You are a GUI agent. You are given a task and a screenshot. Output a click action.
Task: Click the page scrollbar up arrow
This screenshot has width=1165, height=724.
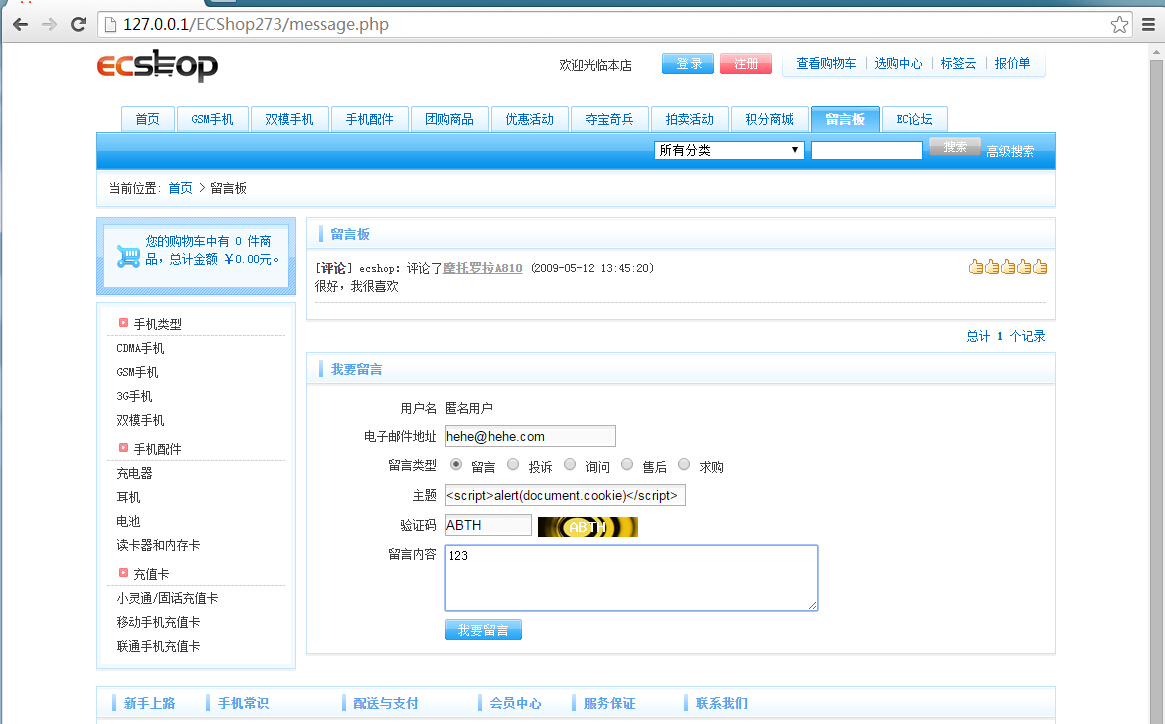[x=1155, y=52]
